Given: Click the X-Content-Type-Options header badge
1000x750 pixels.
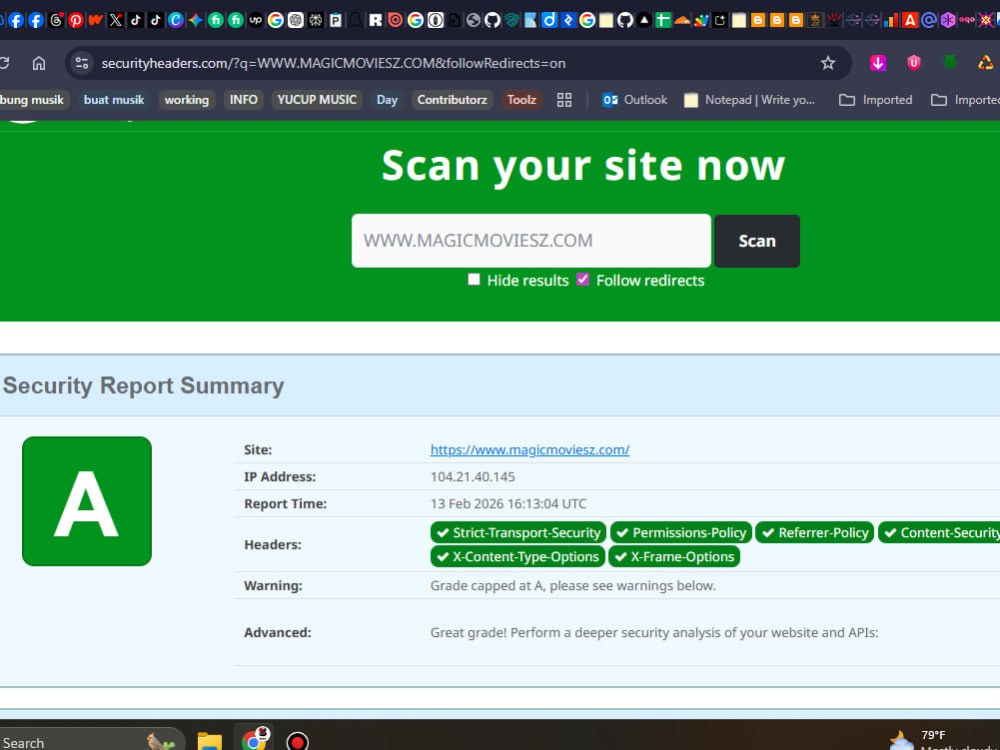Looking at the screenshot, I should pyautogui.click(x=517, y=557).
